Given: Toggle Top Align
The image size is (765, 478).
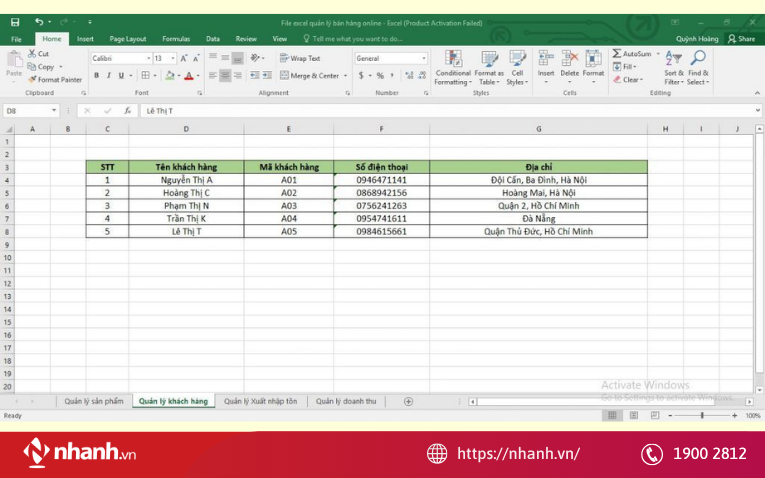Looking at the screenshot, I should tap(213, 58).
